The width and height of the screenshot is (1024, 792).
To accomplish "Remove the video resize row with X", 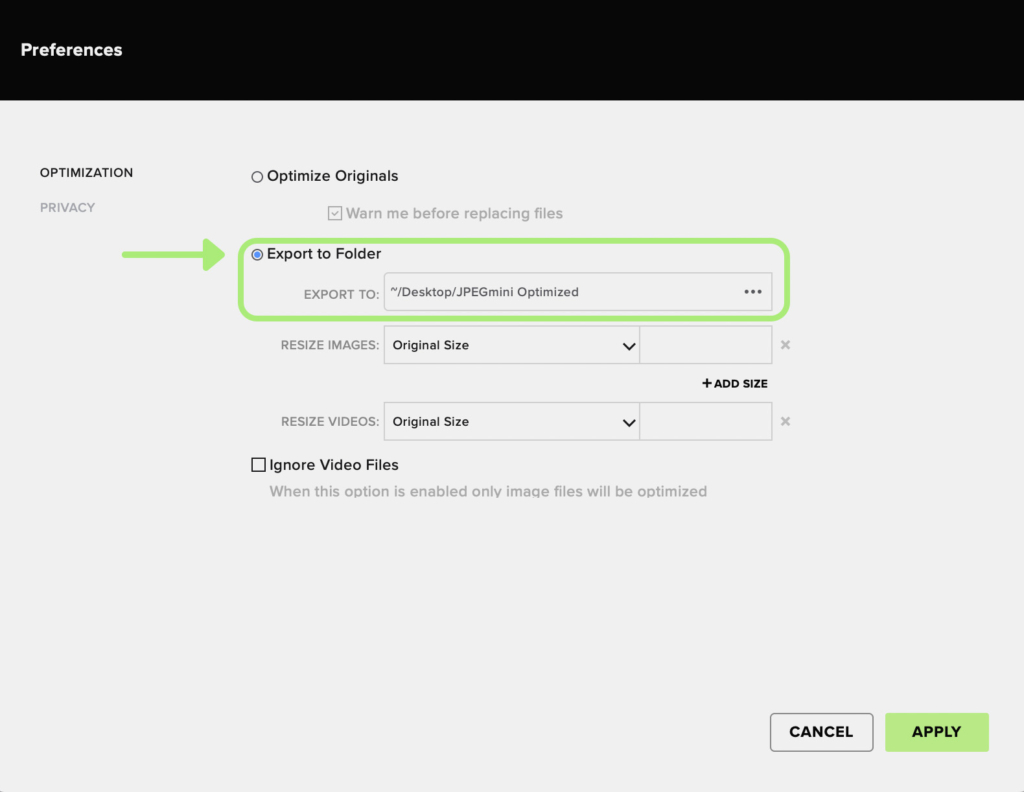I will (x=785, y=422).
